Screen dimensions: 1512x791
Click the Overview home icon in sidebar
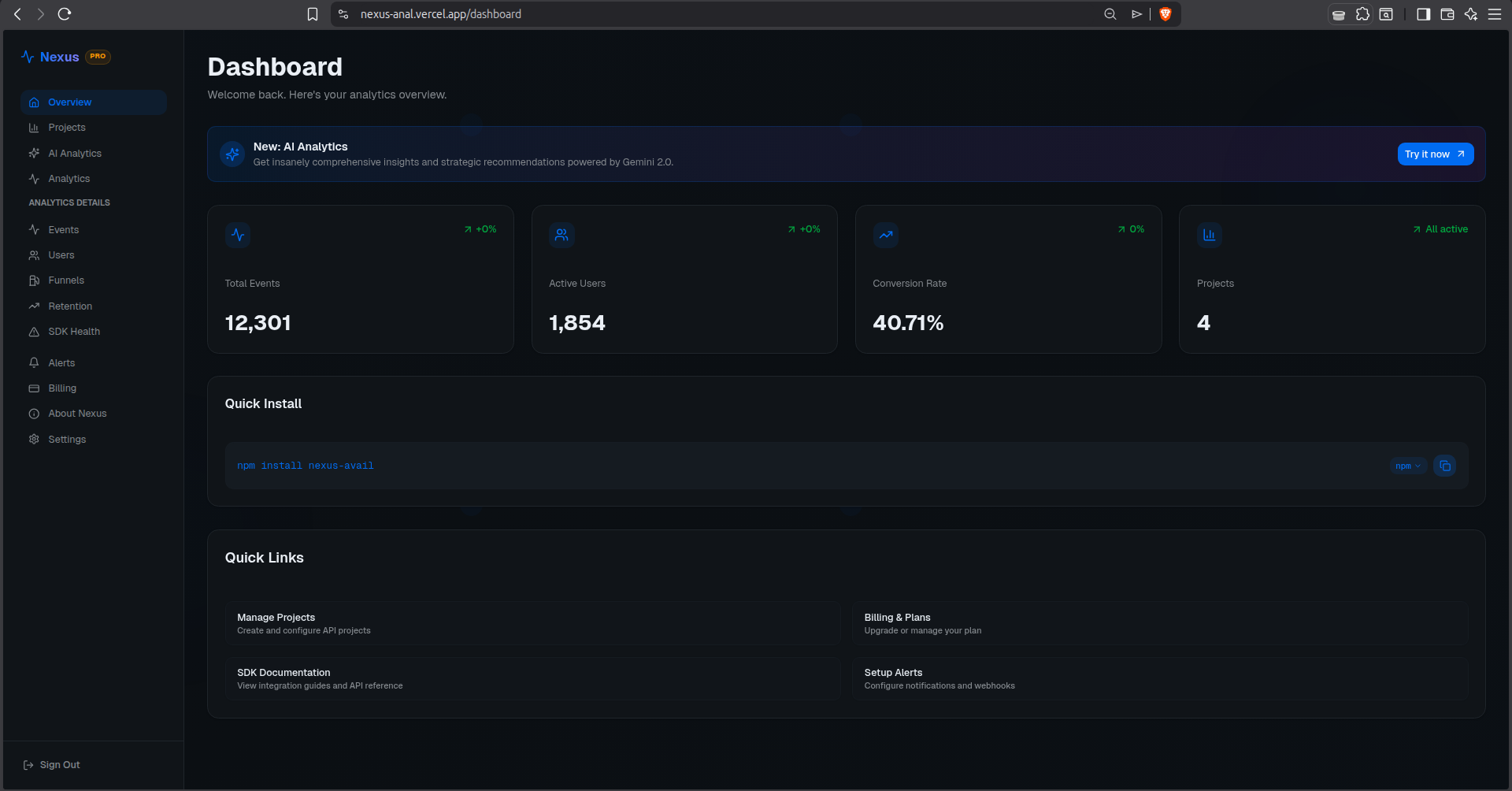(x=34, y=102)
